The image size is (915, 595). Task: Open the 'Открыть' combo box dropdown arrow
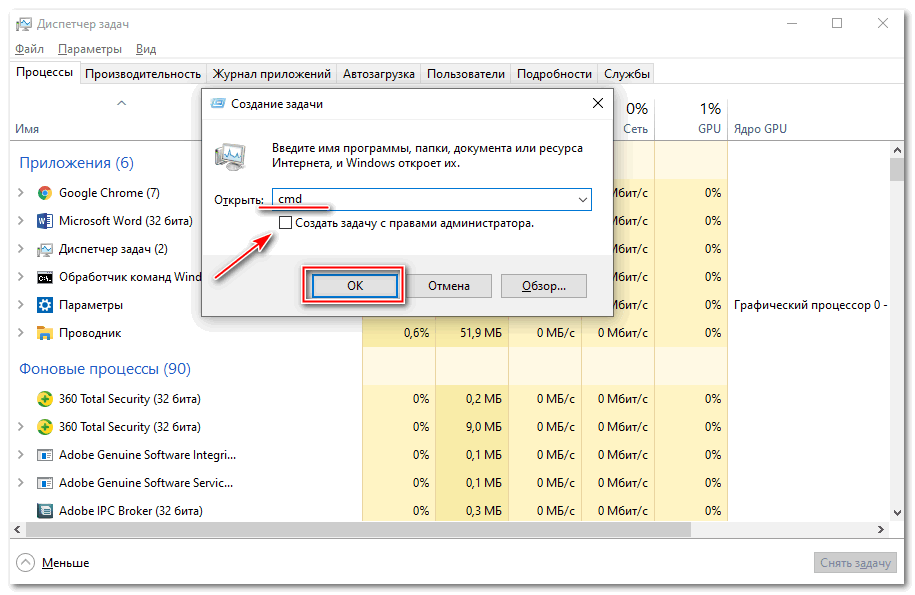582,200
